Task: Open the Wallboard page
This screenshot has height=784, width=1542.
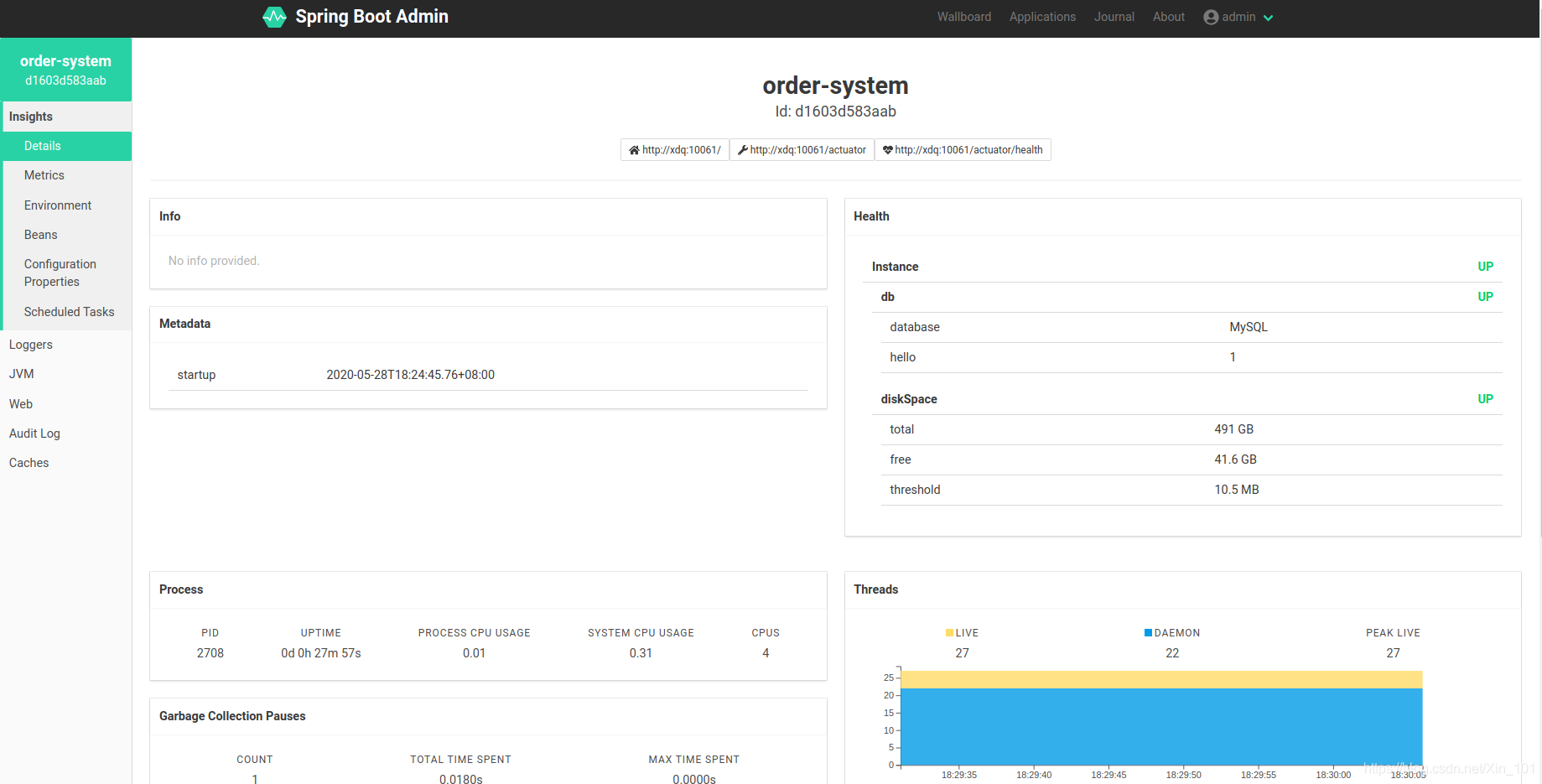Action: click(964, 17)
